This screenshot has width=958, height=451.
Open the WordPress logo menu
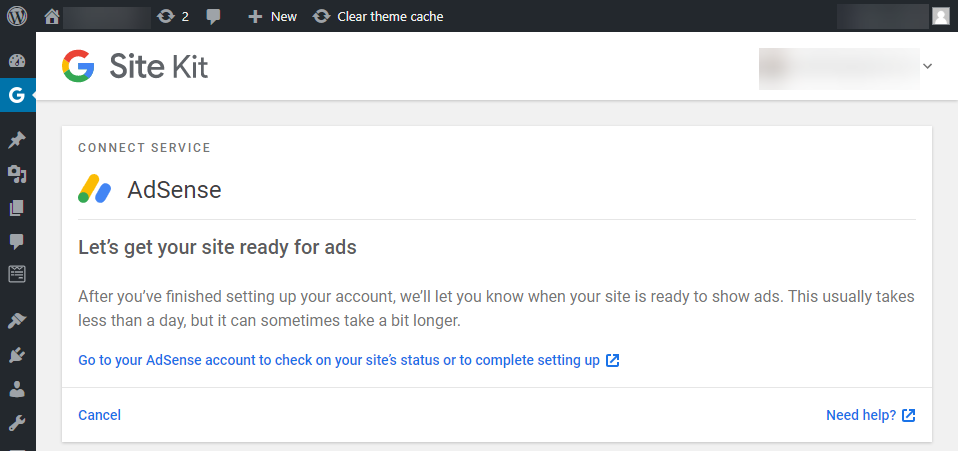click(17, 16)
